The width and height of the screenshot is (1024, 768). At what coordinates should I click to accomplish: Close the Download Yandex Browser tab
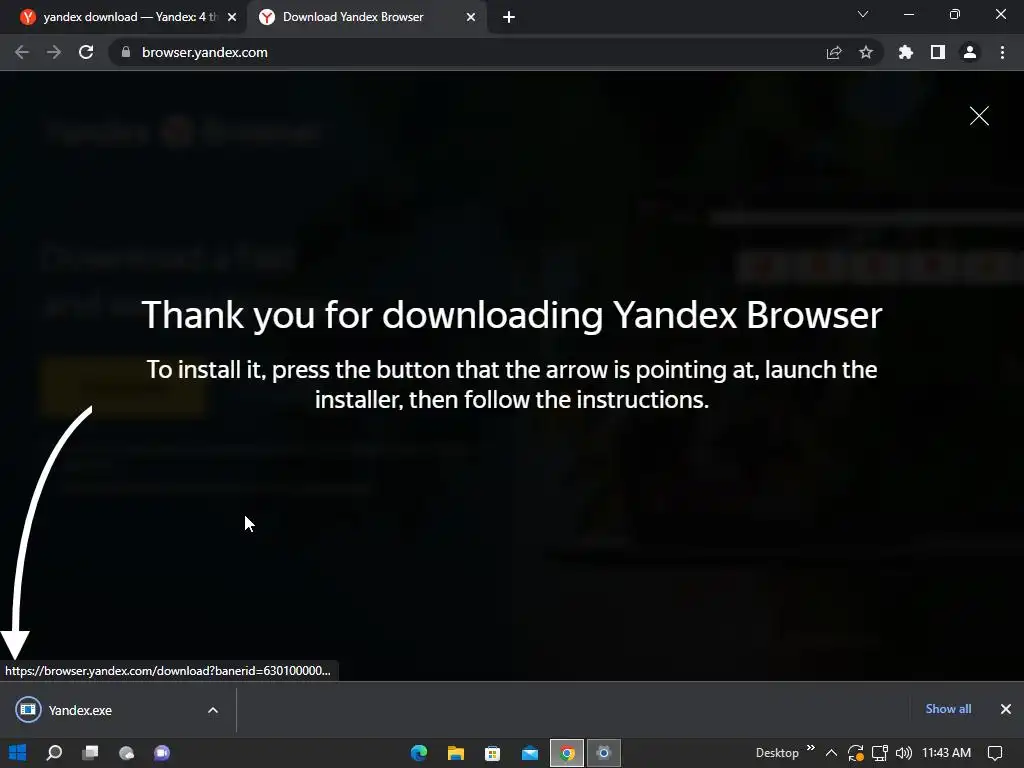coord(471,18)
